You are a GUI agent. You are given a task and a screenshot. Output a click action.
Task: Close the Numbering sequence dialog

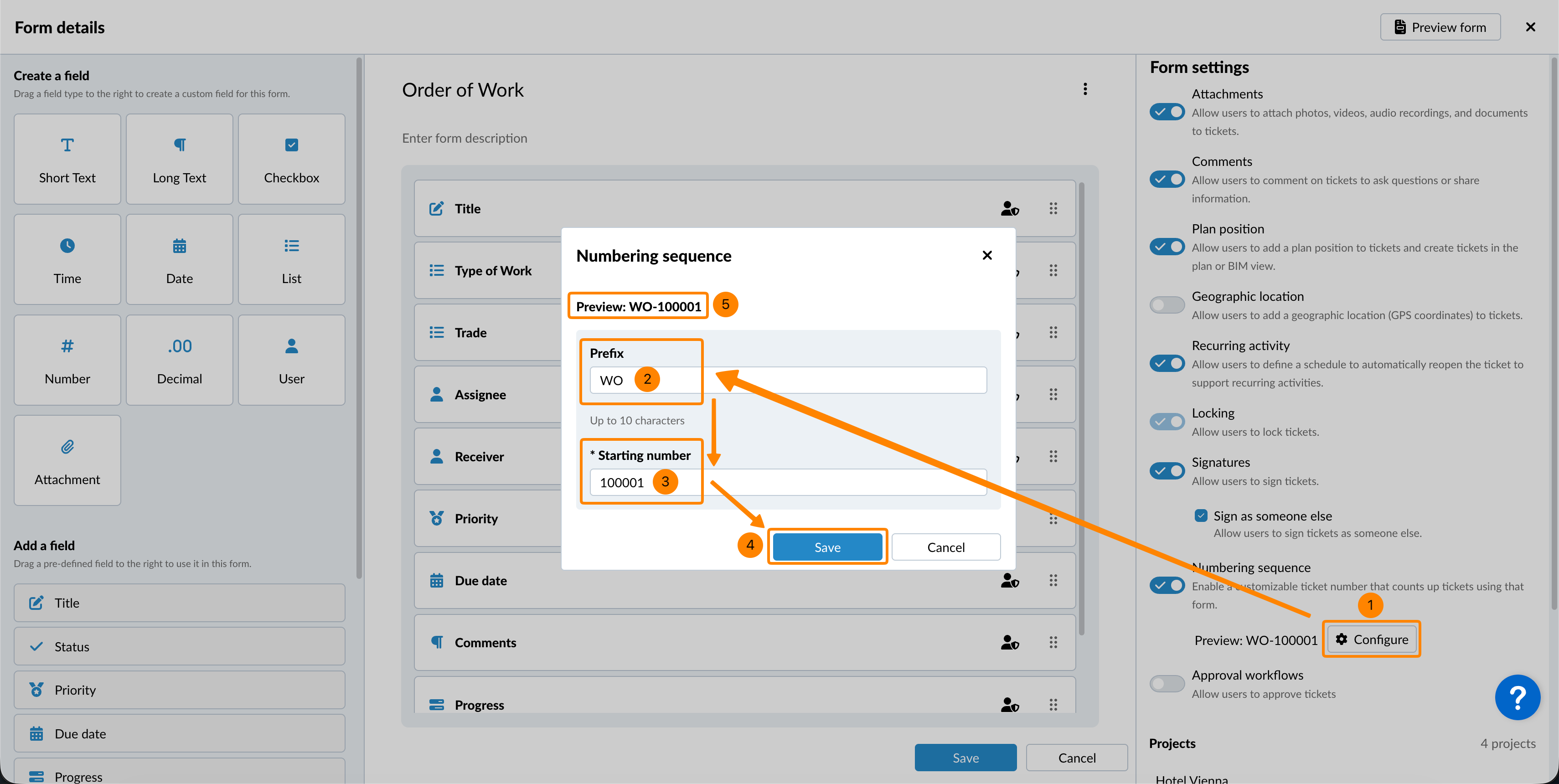click(x=987, y=255)
